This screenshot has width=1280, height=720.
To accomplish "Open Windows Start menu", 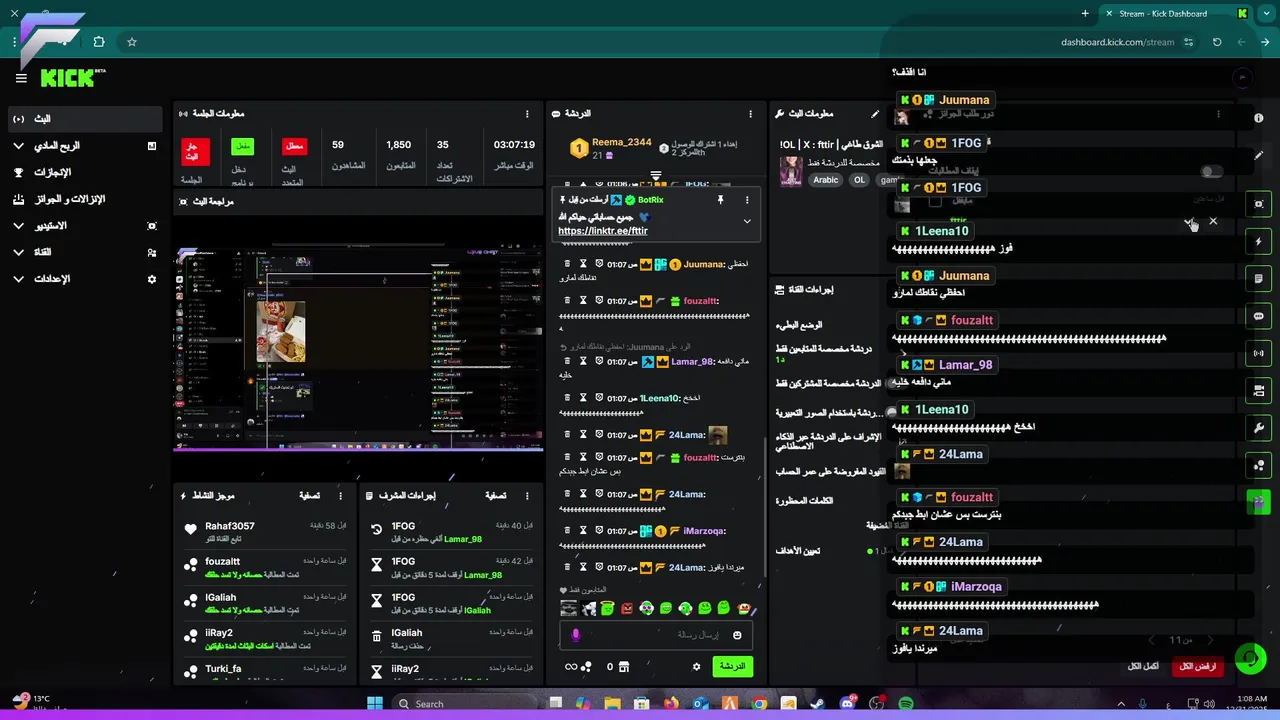I will pos(375,703).
